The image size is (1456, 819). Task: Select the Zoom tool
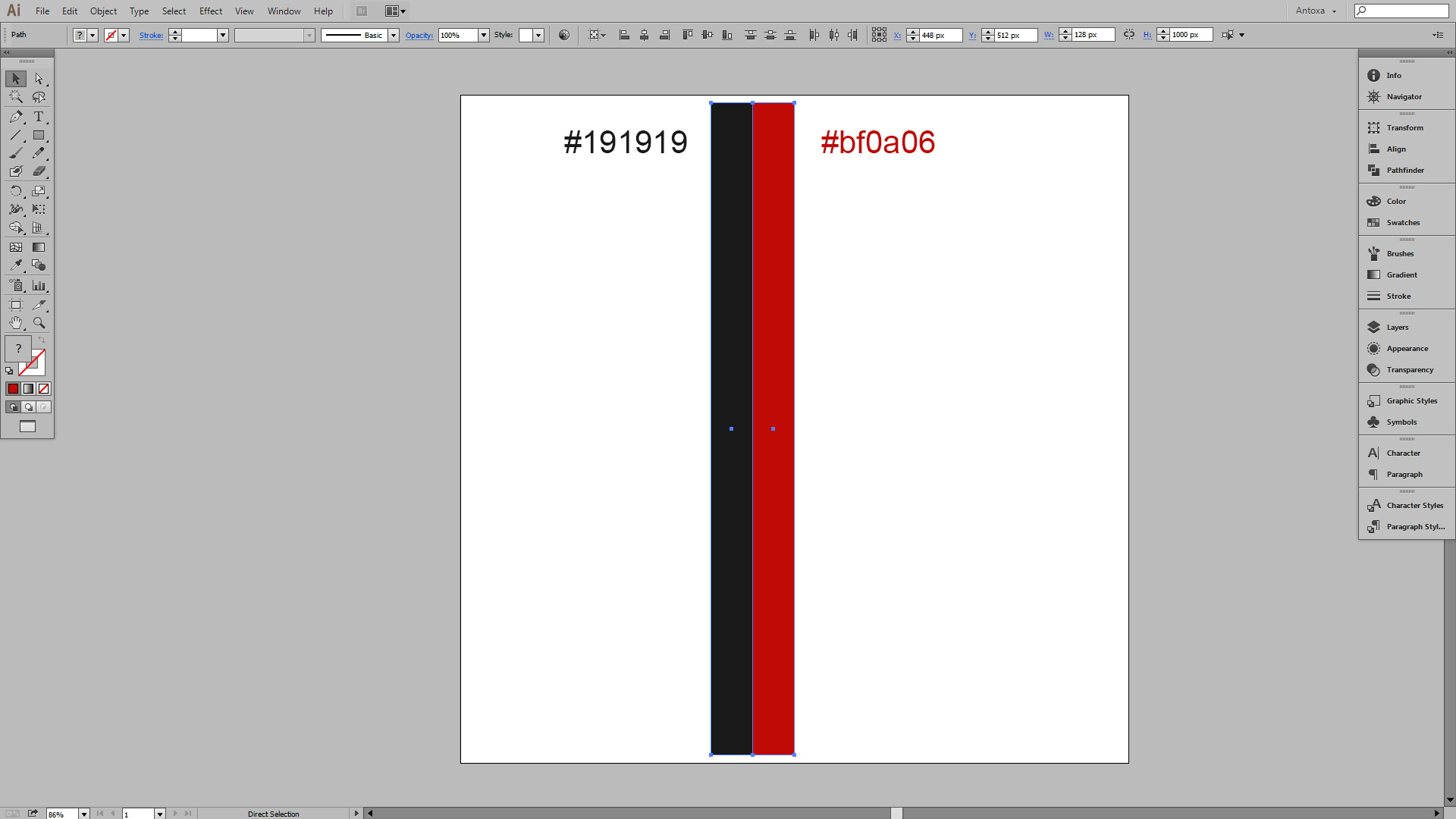coord(39,323)
